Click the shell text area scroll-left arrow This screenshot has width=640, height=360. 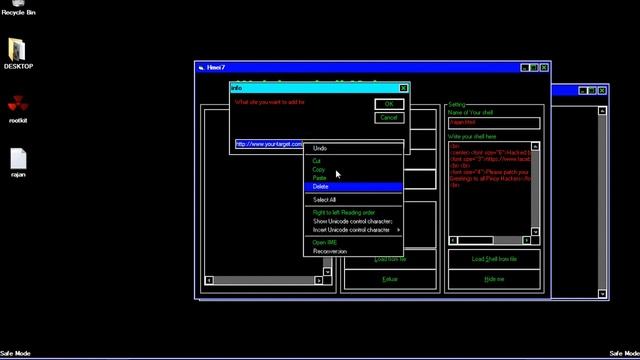click(x=453, y=240)
